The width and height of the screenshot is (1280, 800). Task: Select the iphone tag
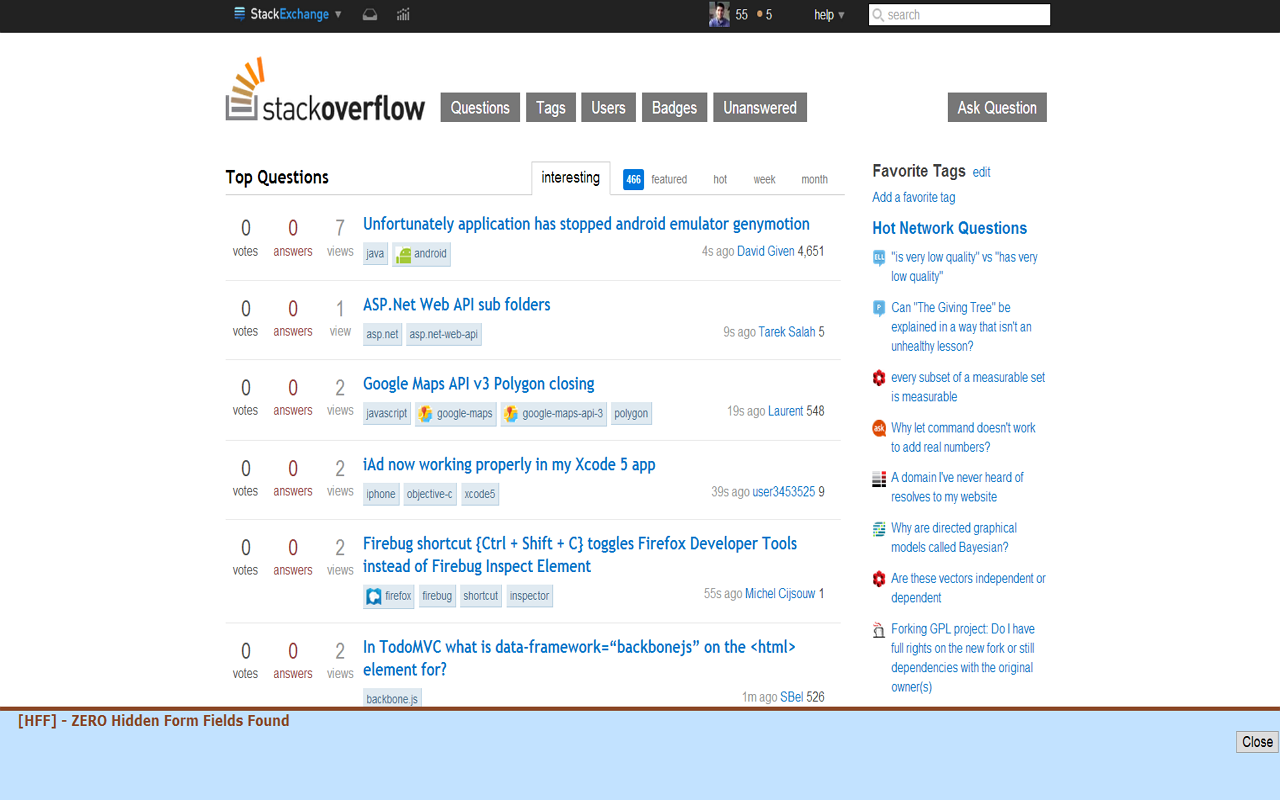coord(381,494)
